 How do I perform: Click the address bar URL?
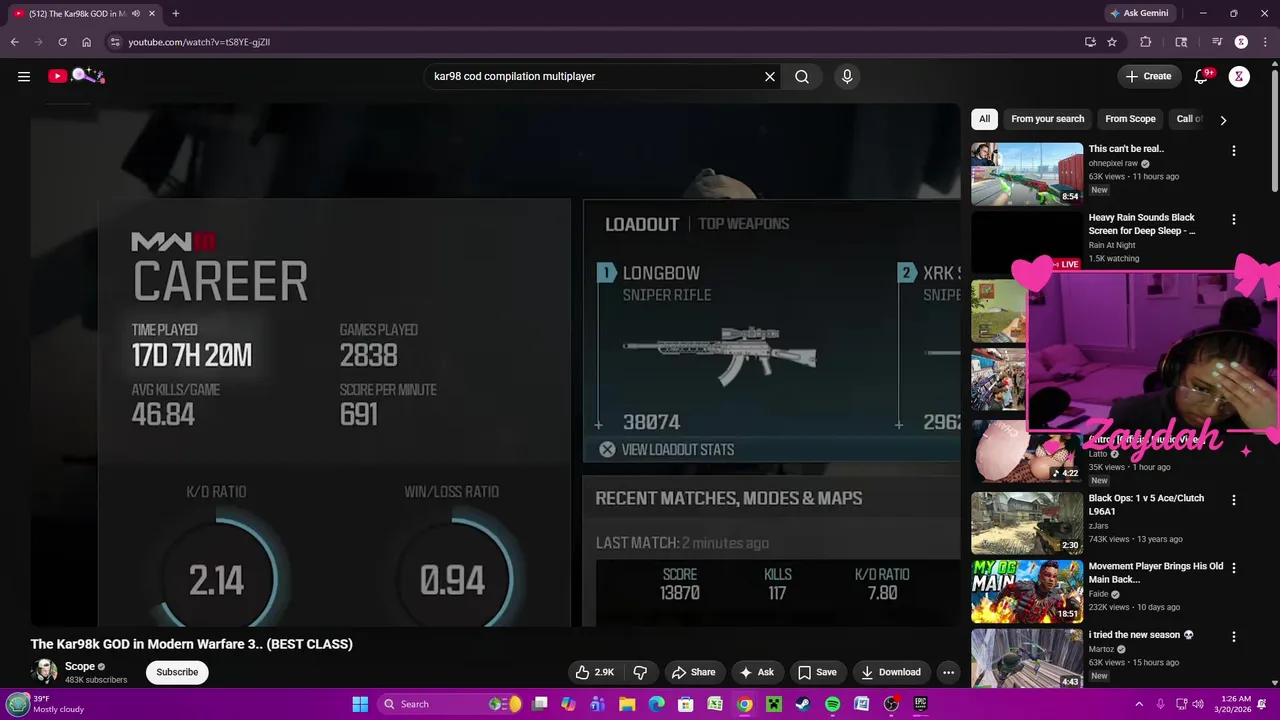click(x=199, y=42)
